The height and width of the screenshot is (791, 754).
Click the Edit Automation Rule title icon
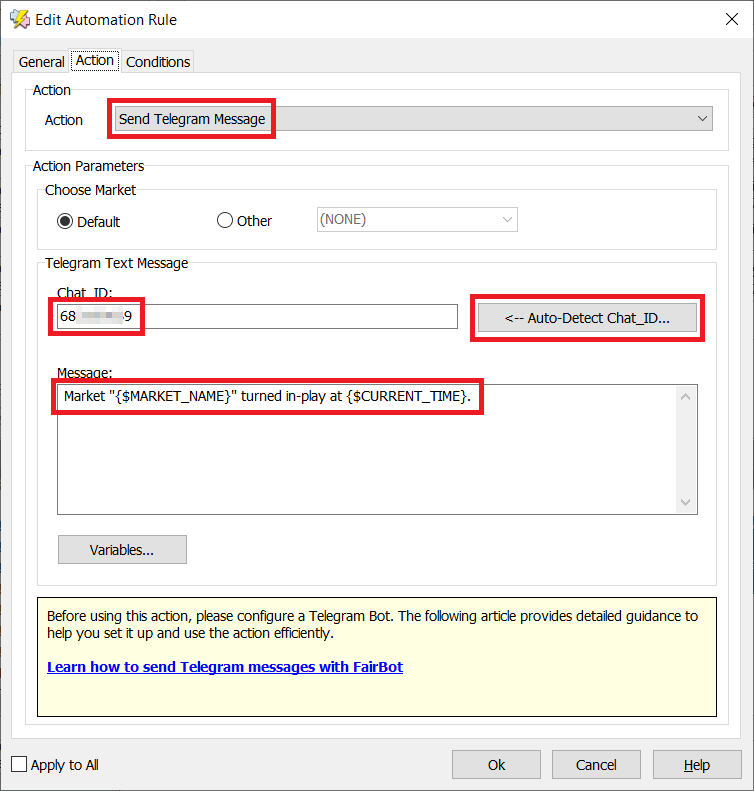click(x=19, y=19)
